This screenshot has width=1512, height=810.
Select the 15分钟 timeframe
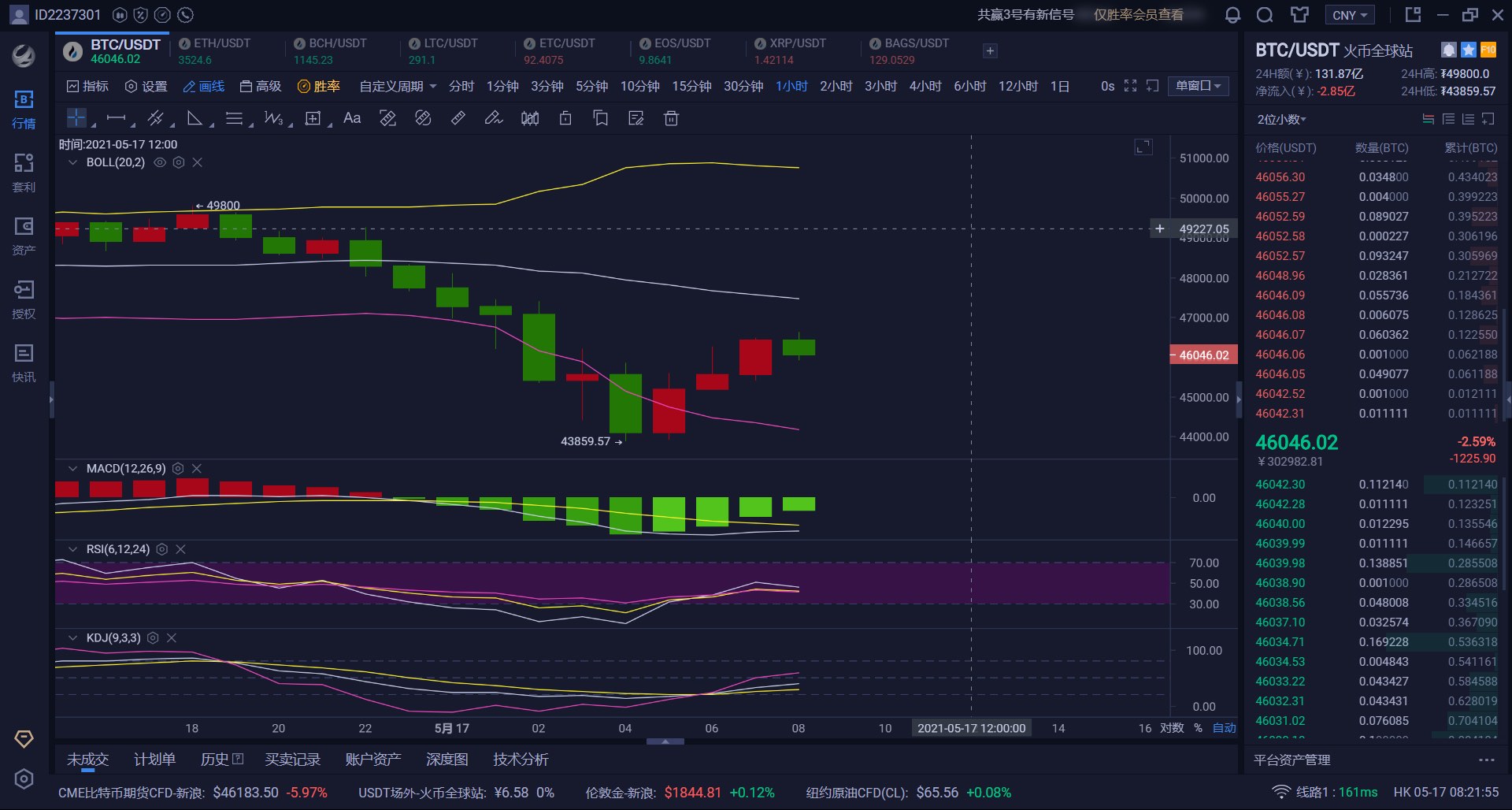(691, 86)
